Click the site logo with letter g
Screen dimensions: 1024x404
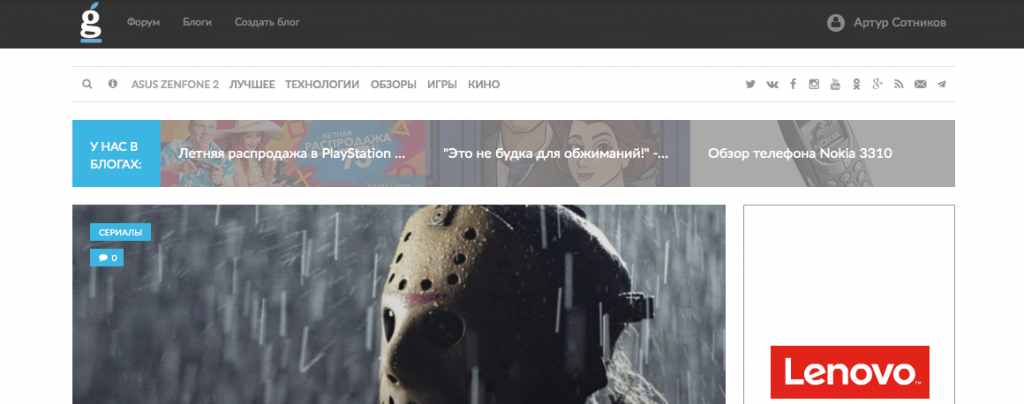(x=91, y=23)
